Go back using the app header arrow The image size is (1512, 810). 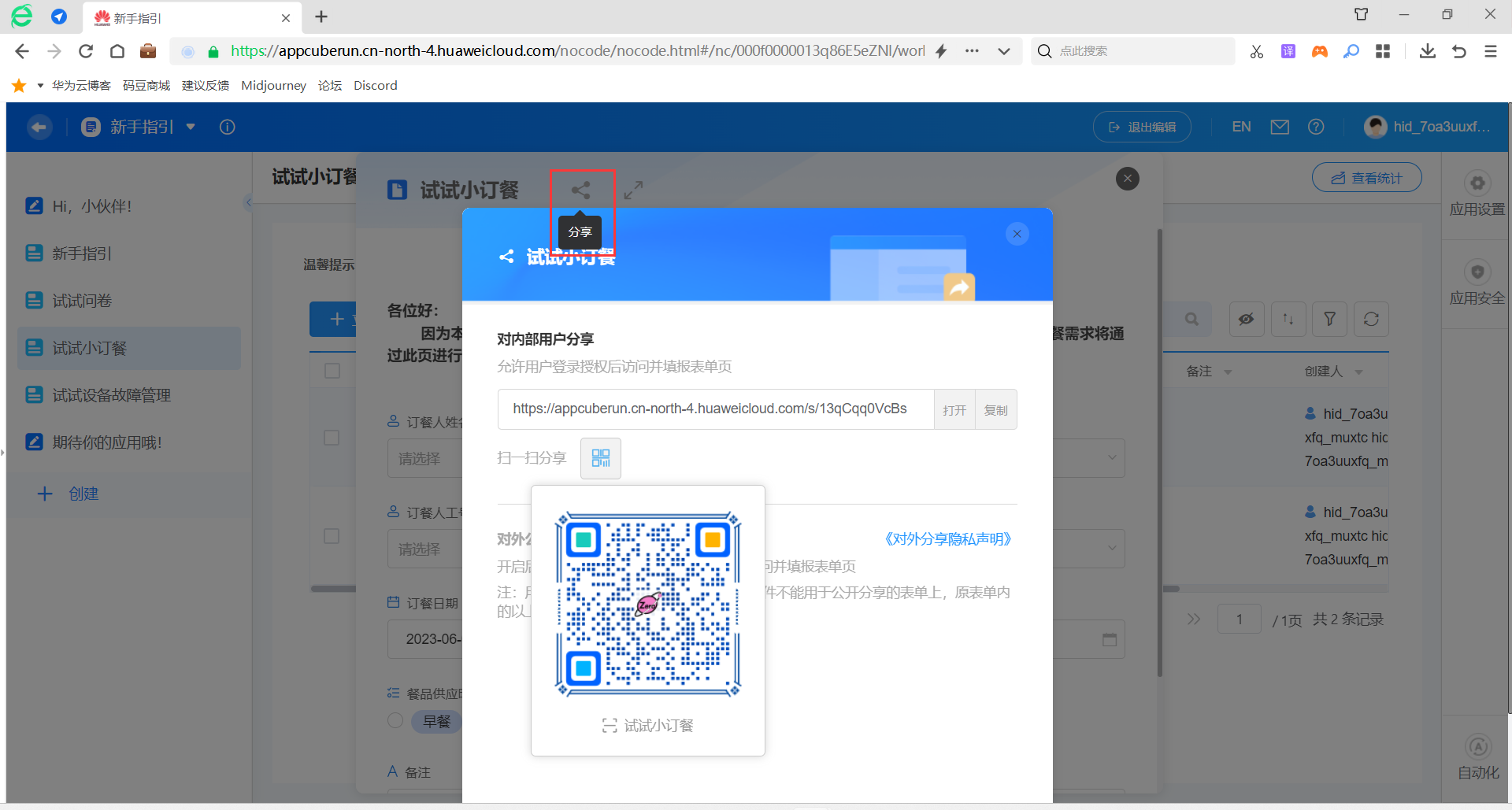point(39,127)
